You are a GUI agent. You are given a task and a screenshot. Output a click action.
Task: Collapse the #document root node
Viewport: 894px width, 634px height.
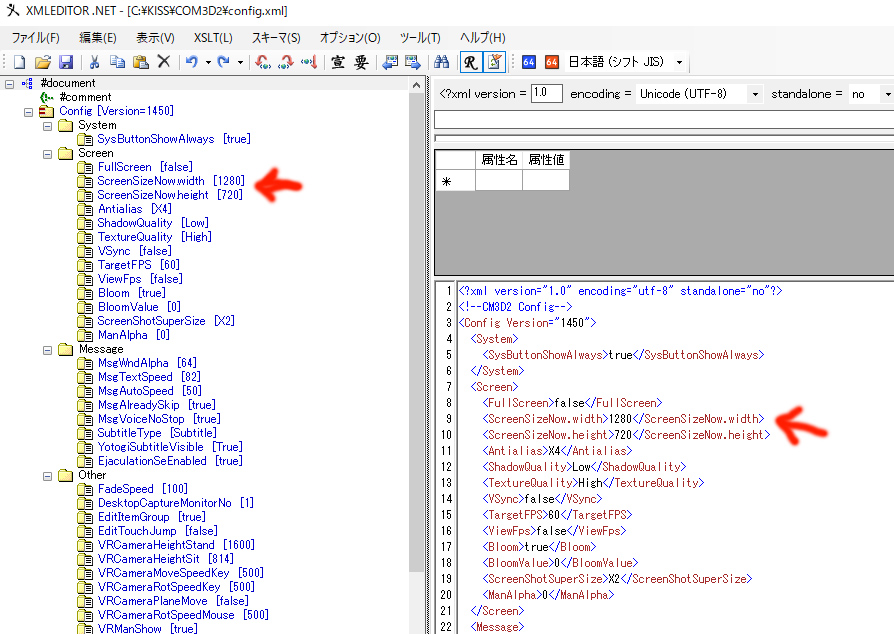[10, 84]
